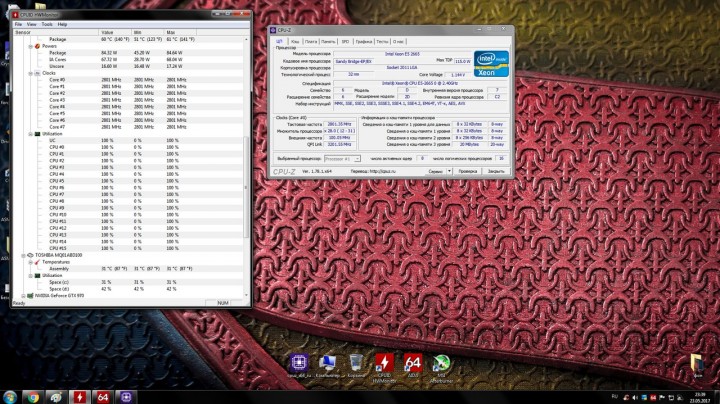The height and width of the screenshot is (404, 720).
Task: Click the CPU-Z title bar icon
Action: click(x=273, y=30)
